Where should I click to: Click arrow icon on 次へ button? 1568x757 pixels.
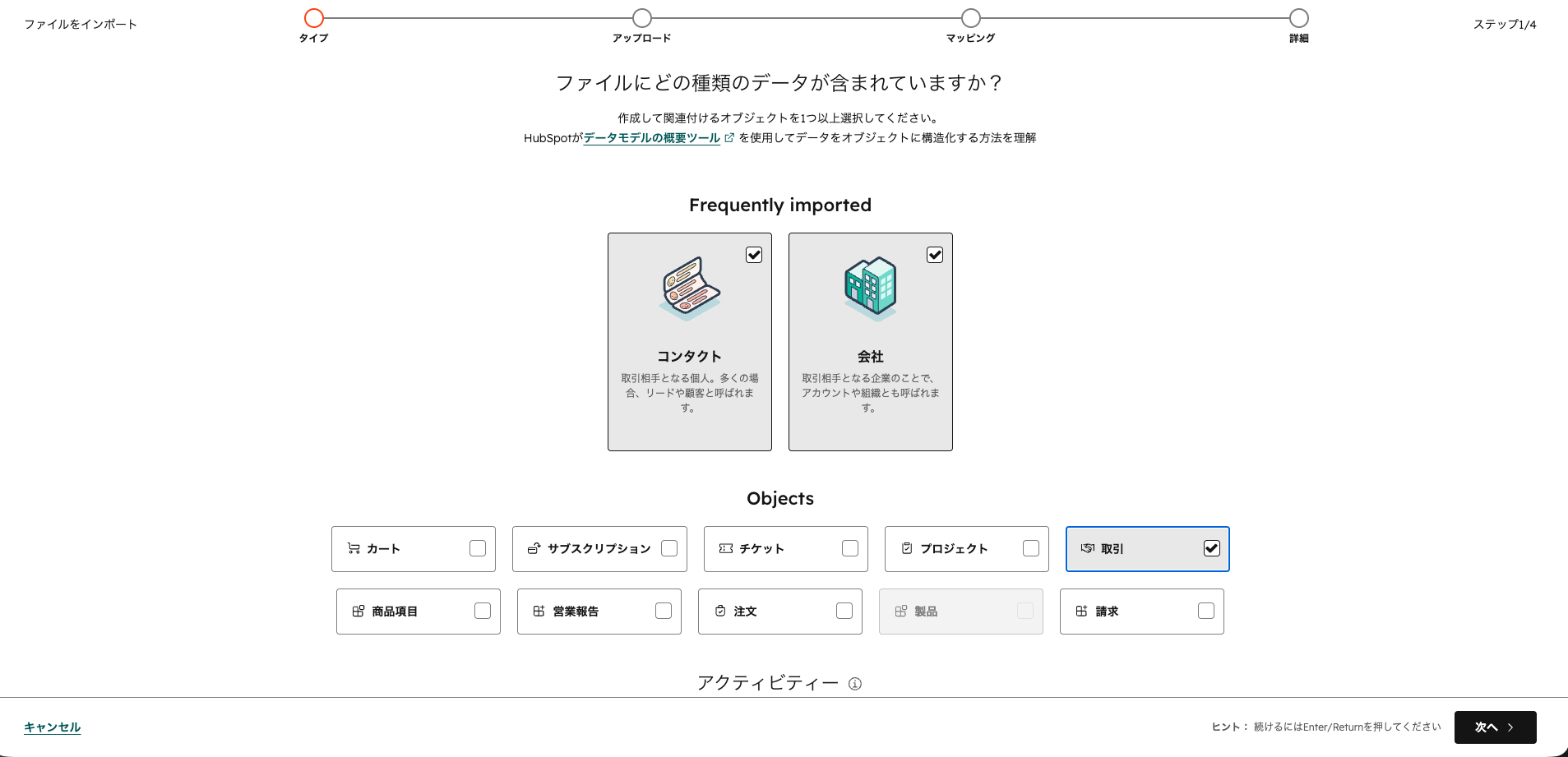[x=1511, y=727]
